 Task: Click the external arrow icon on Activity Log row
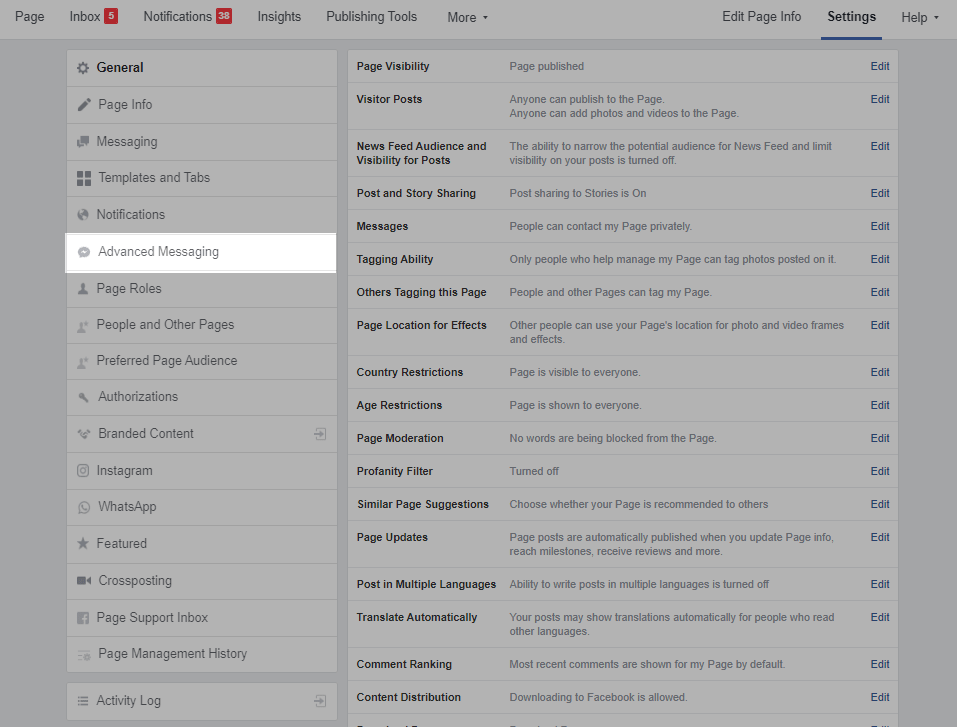click(x=320, y=701)
